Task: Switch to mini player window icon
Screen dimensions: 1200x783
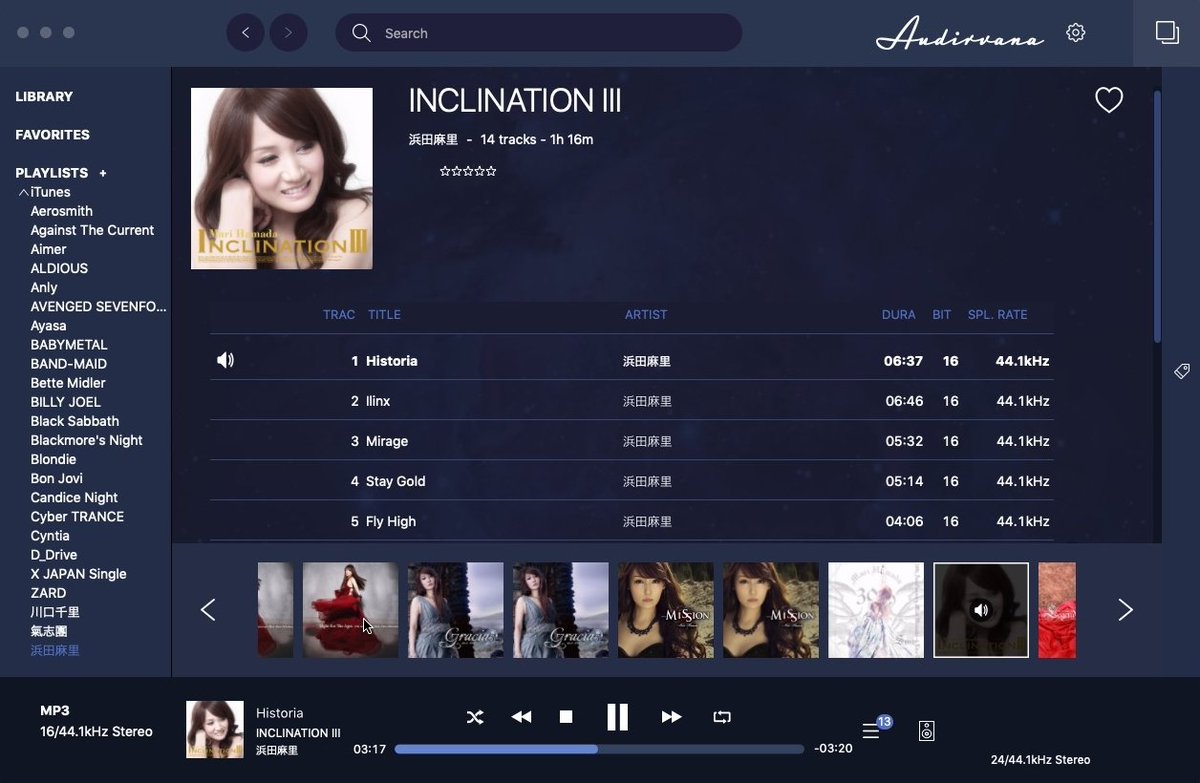Action: pos(1167,33)
